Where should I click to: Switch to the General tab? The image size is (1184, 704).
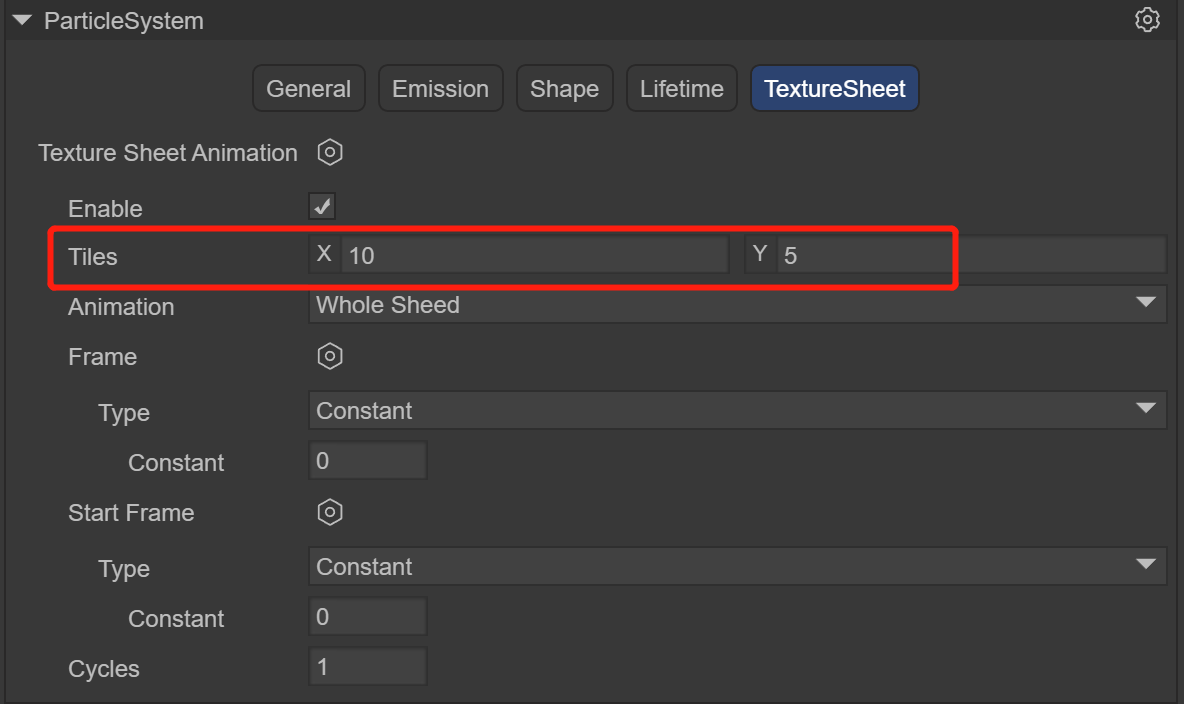coord(308,89)
